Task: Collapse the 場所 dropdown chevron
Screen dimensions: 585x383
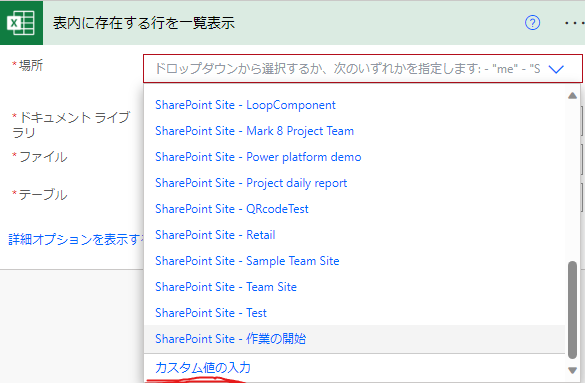Action: 556,69
